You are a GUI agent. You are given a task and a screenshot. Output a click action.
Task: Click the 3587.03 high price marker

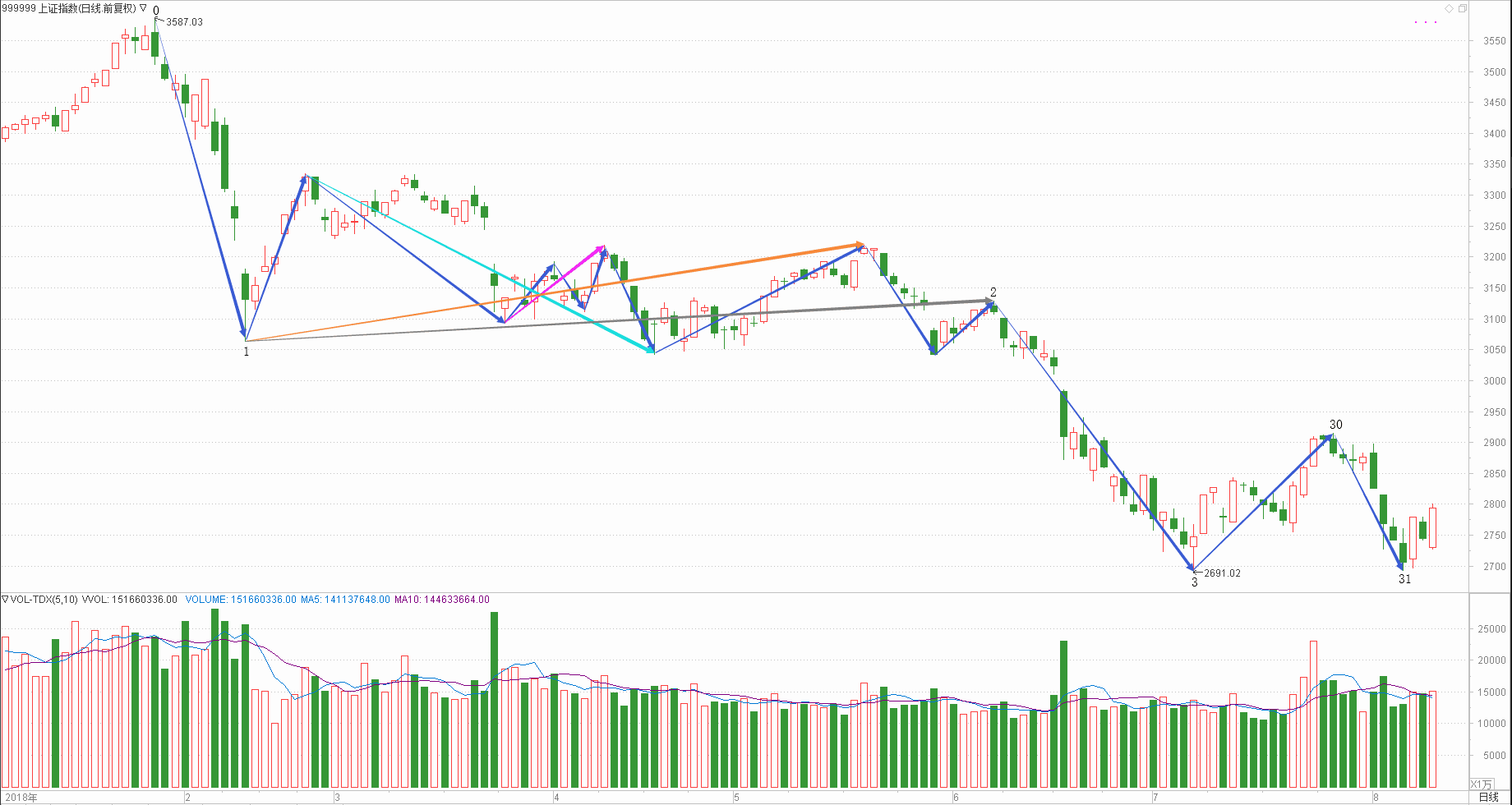[x=184, y=22]
